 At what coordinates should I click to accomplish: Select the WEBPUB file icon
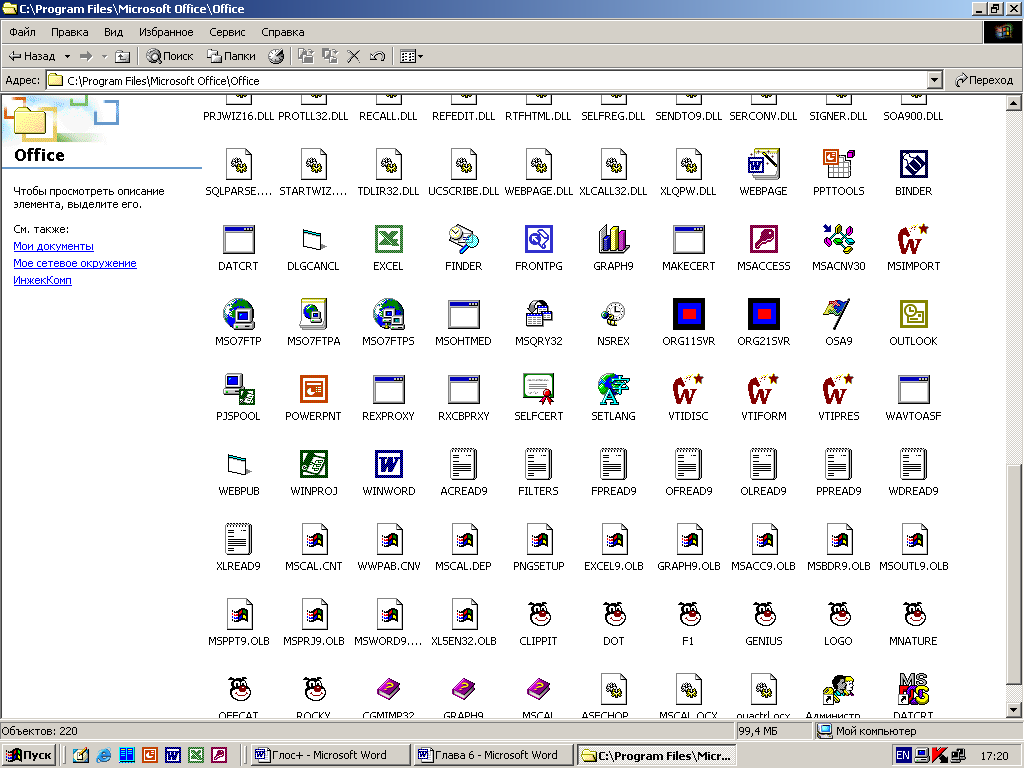(x=238, y=464)
